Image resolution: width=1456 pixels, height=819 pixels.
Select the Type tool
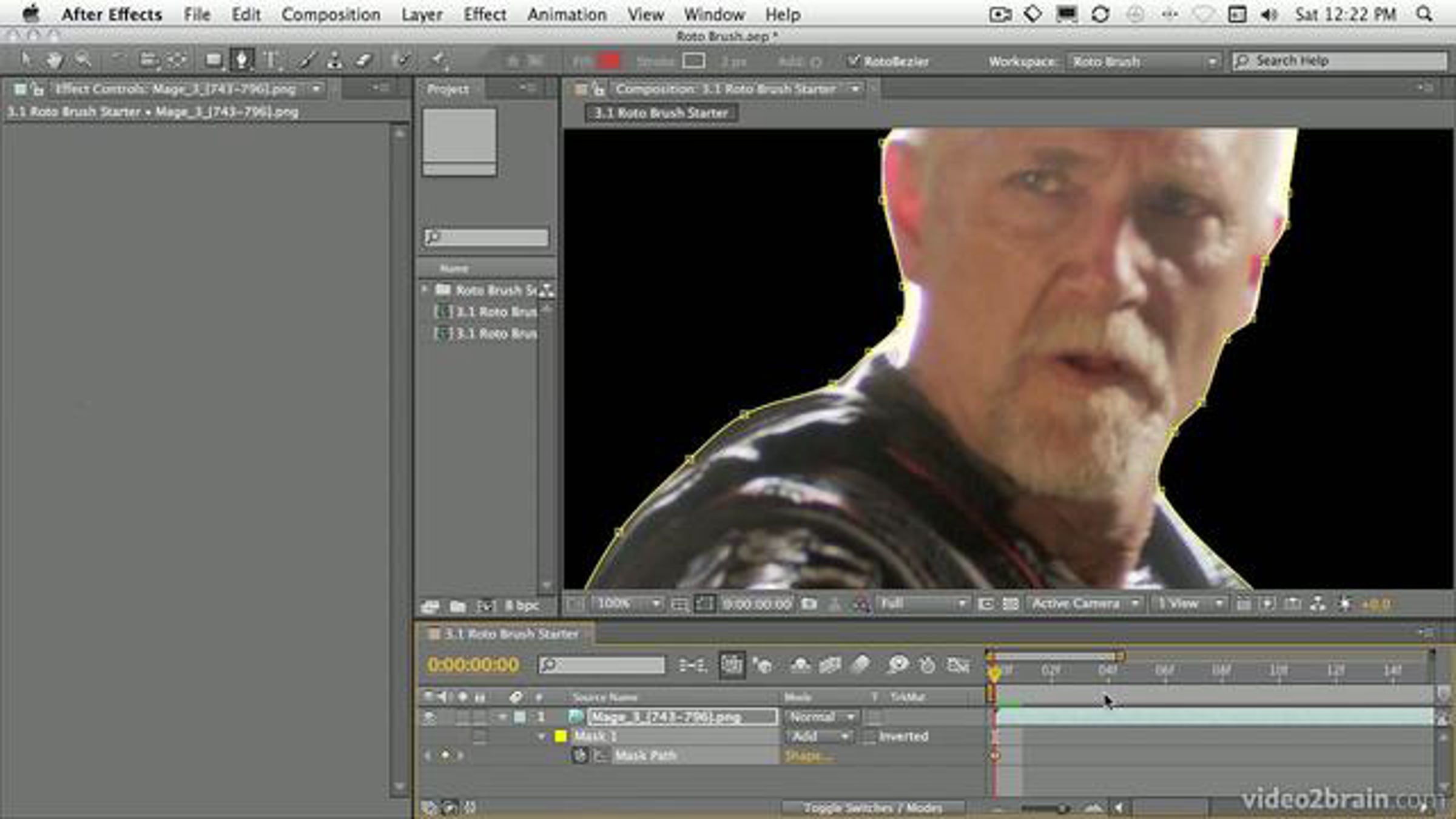(x=272, y=60)
